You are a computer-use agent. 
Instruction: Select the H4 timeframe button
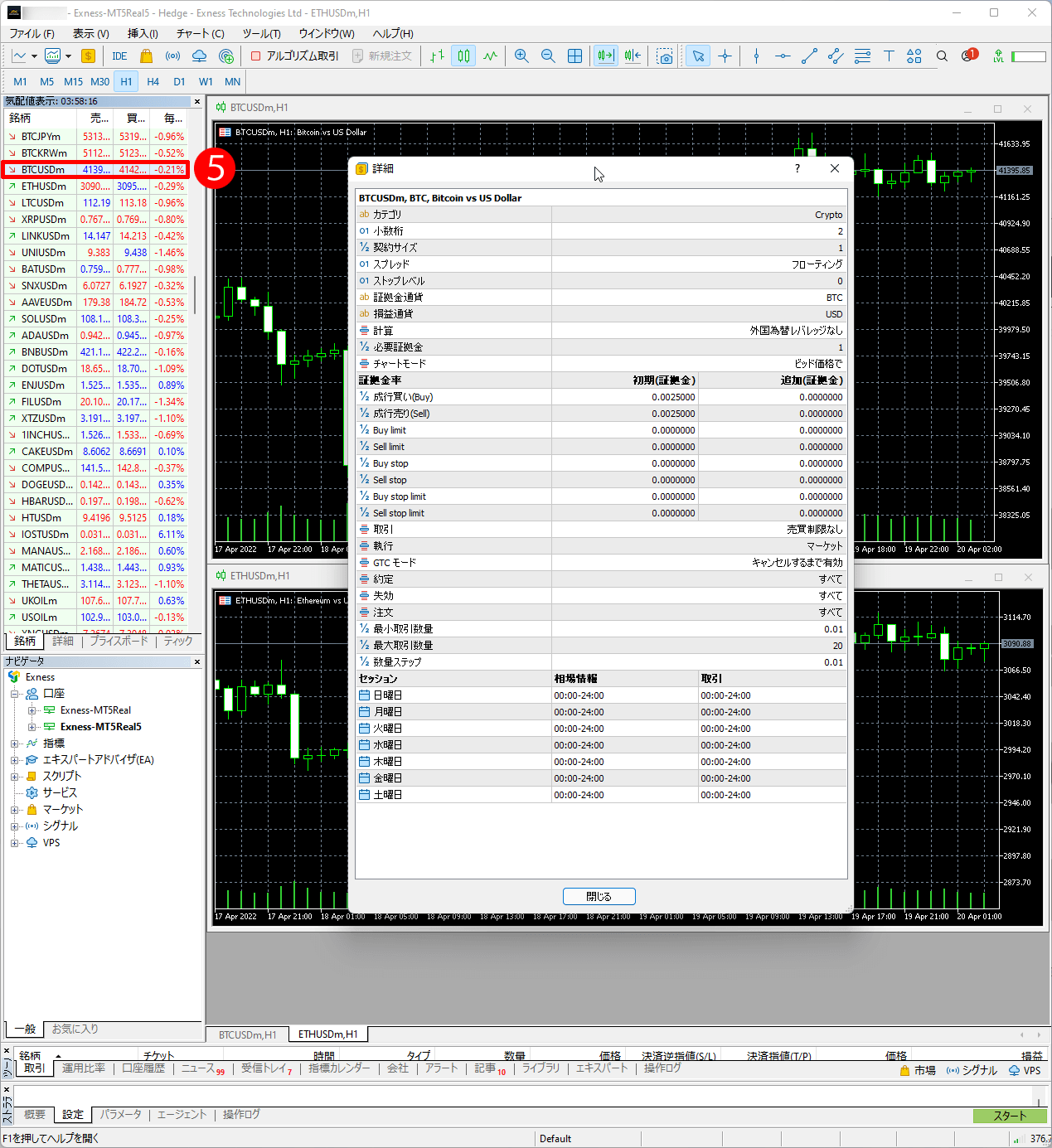tap(153, 81)
